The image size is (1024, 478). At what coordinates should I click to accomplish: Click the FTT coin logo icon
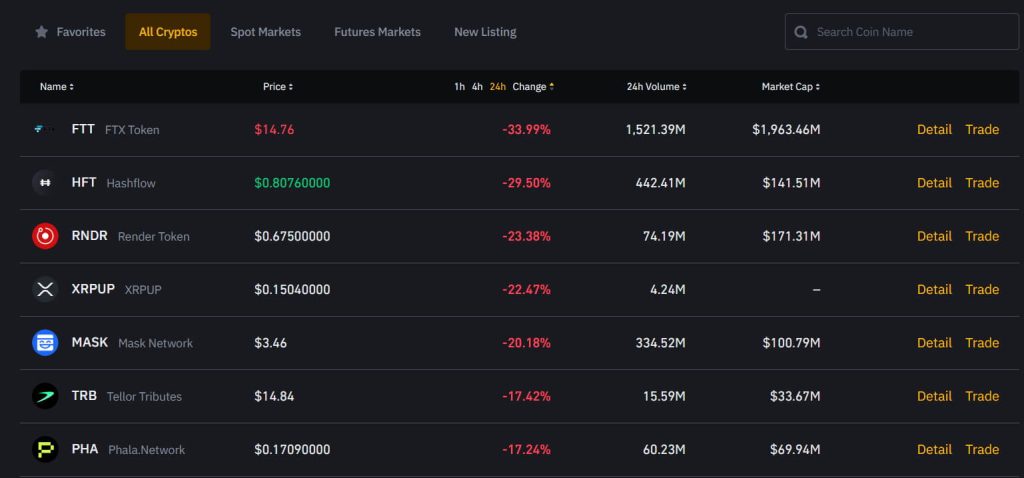pos(44,129)
